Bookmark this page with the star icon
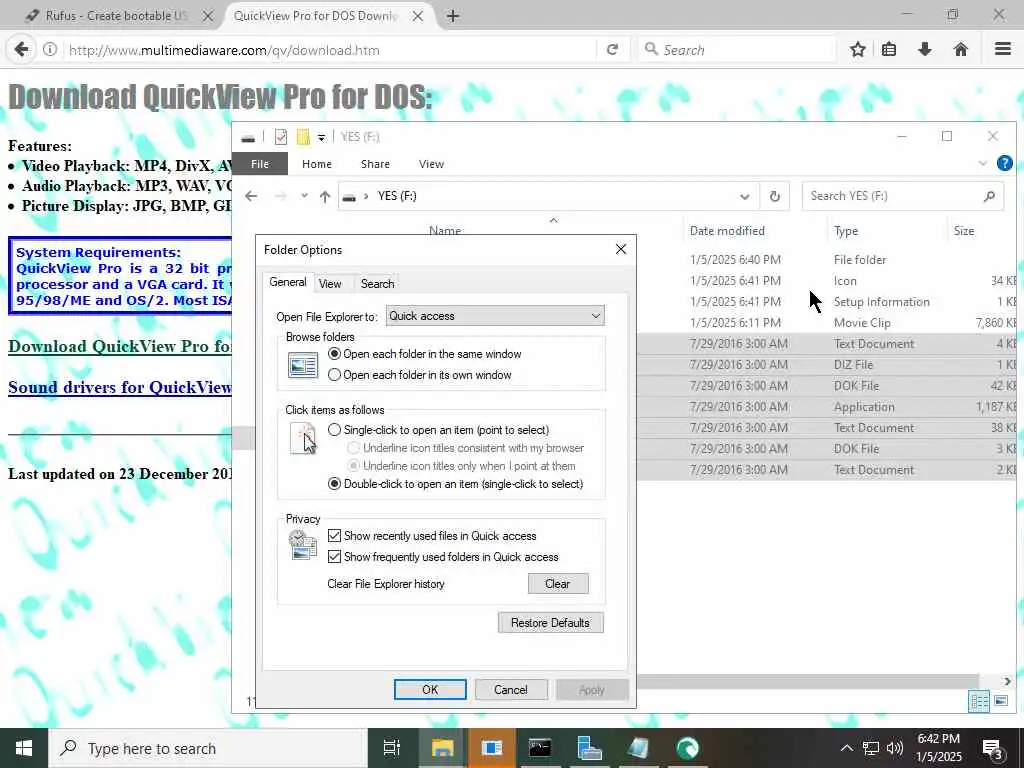 pos(857,50)
